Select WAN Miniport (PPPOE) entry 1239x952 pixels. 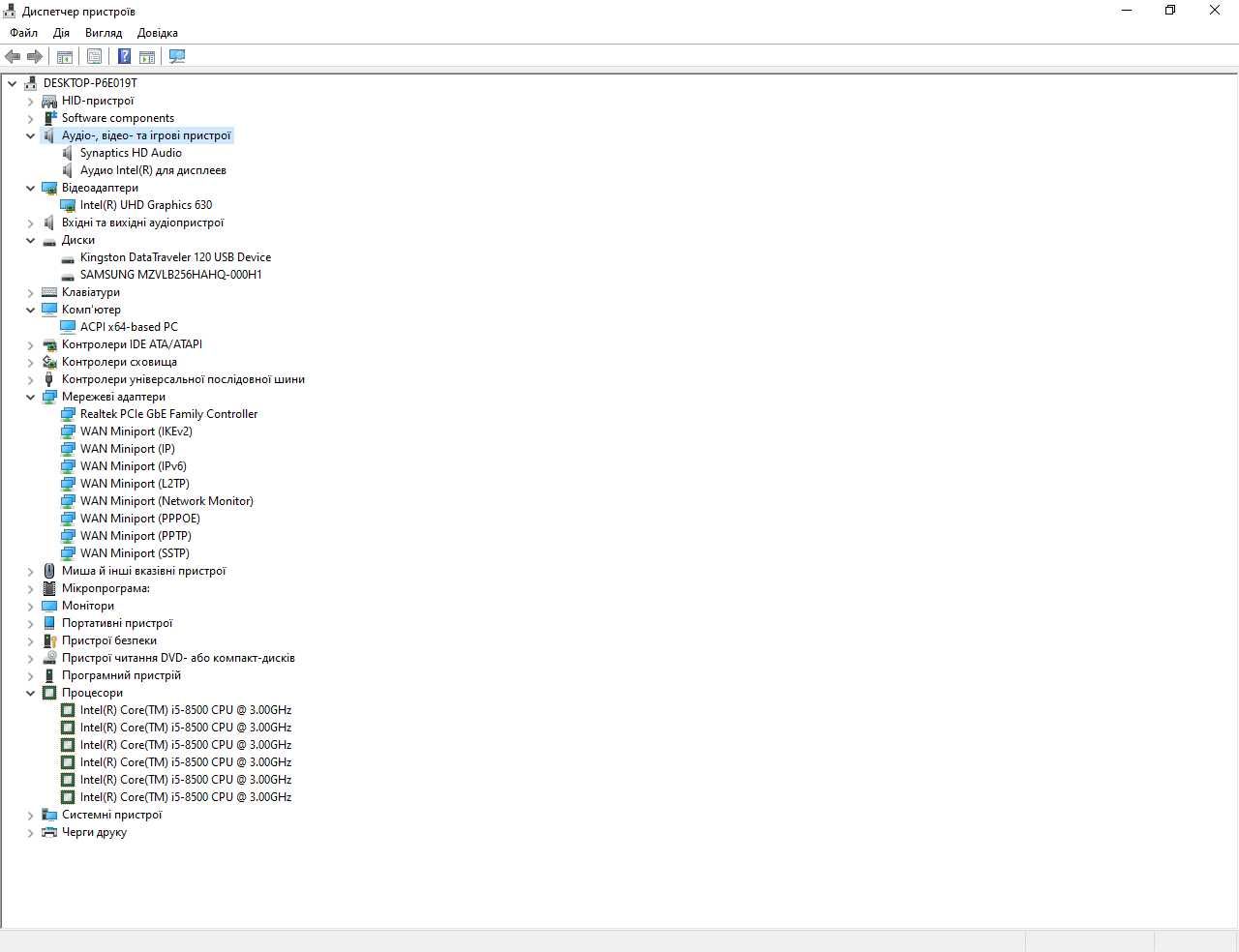(140, 519)
